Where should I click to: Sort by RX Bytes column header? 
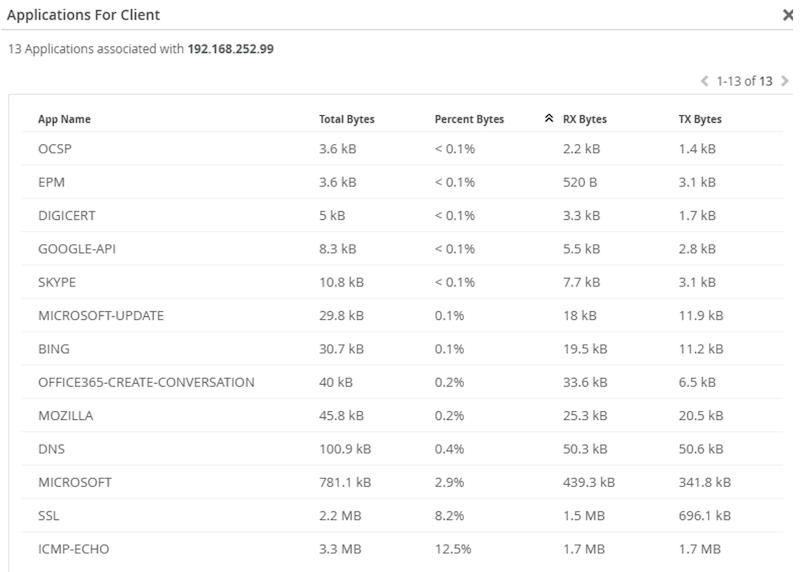click(x=585, y=119)
